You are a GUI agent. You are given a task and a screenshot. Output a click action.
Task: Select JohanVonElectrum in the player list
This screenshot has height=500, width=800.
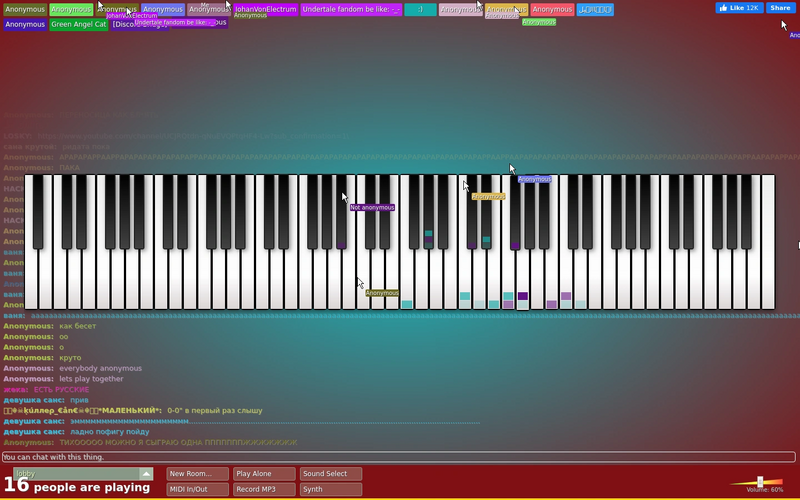[265, 9]
